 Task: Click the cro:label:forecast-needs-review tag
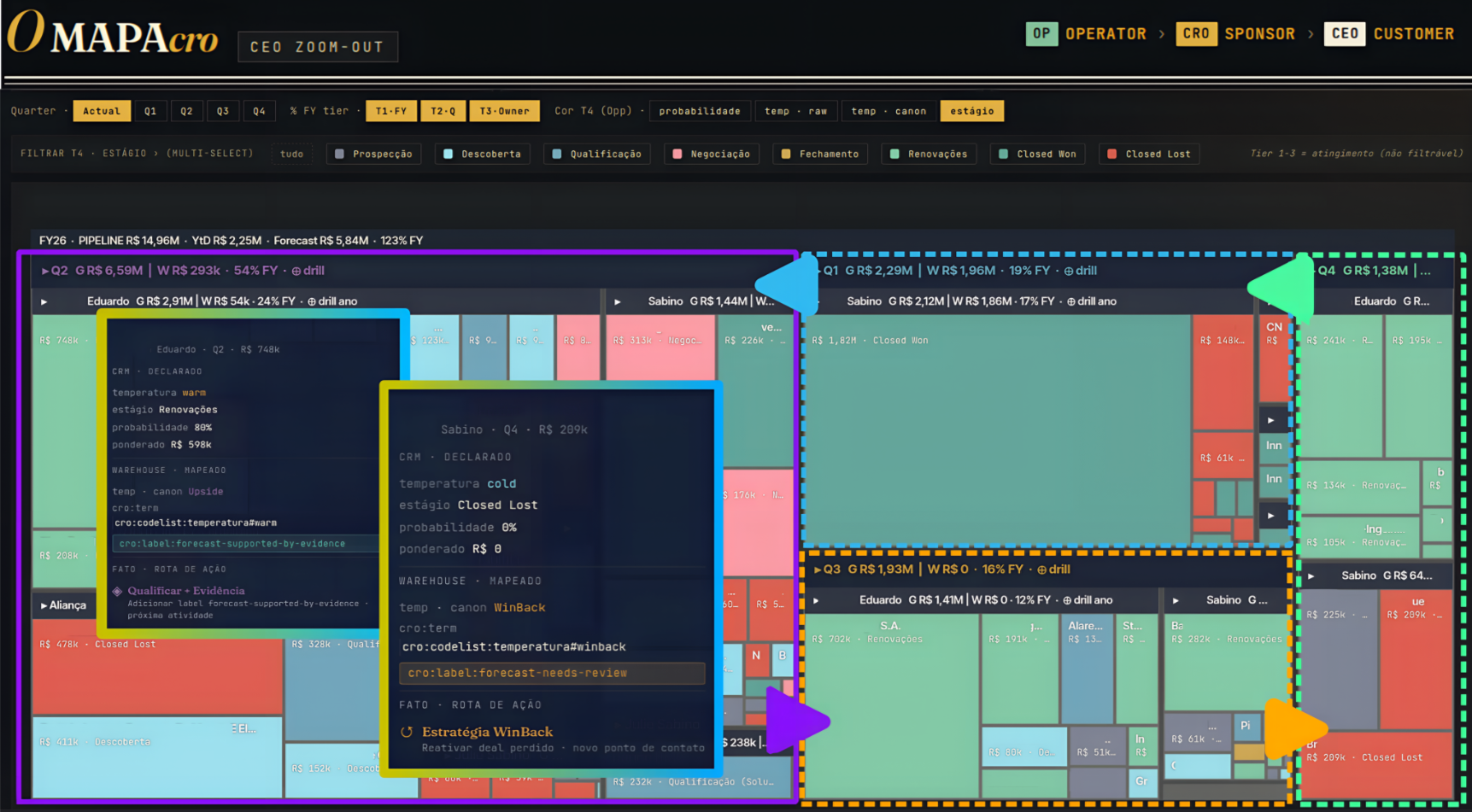pyautogui.click(x=552, y=673)
